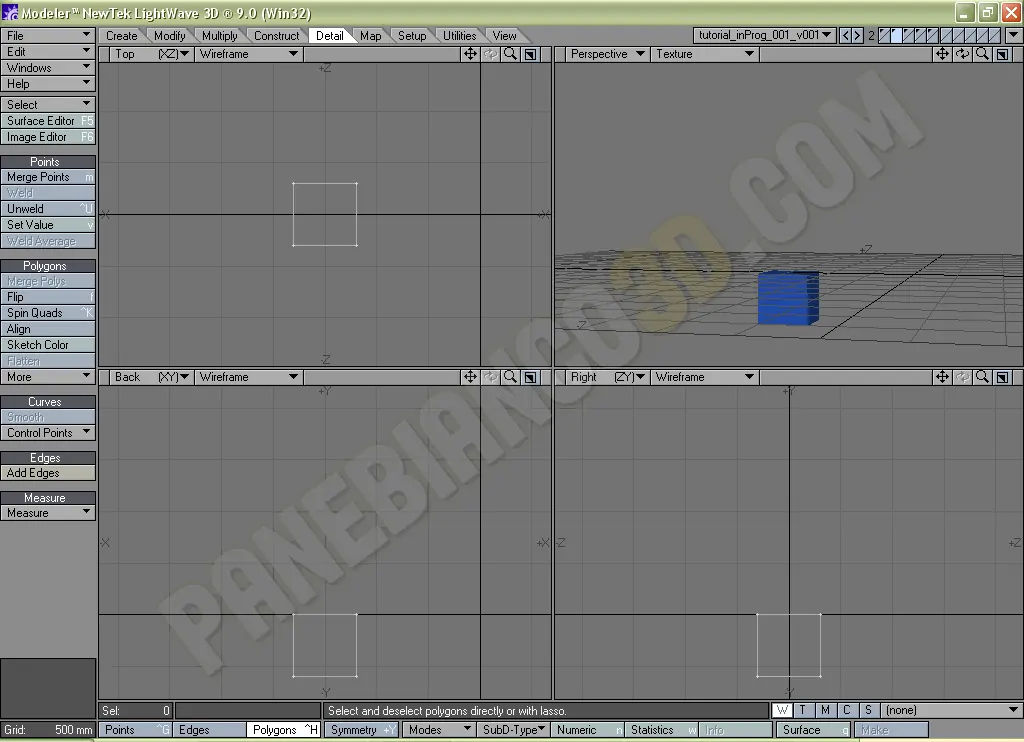
Task: Maximize the Top viewport with its corner icon
Action: click(x=530, y=54)
